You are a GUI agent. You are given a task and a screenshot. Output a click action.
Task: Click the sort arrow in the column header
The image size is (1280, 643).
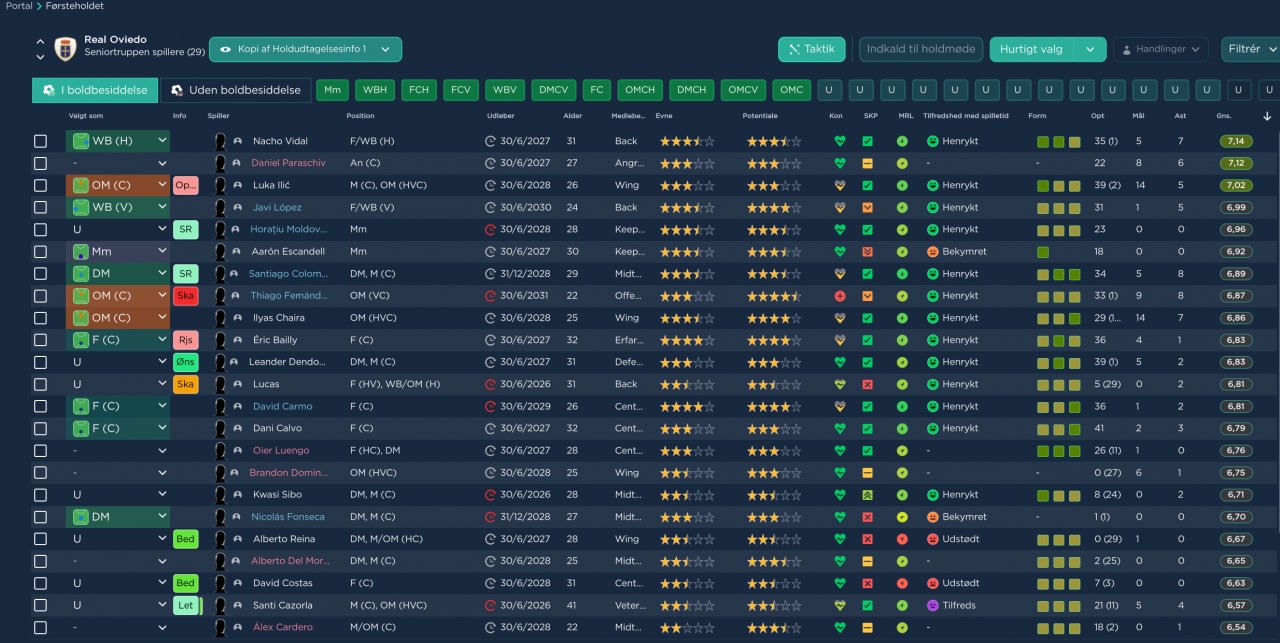pyautogui.click(x=1267, y=116)
